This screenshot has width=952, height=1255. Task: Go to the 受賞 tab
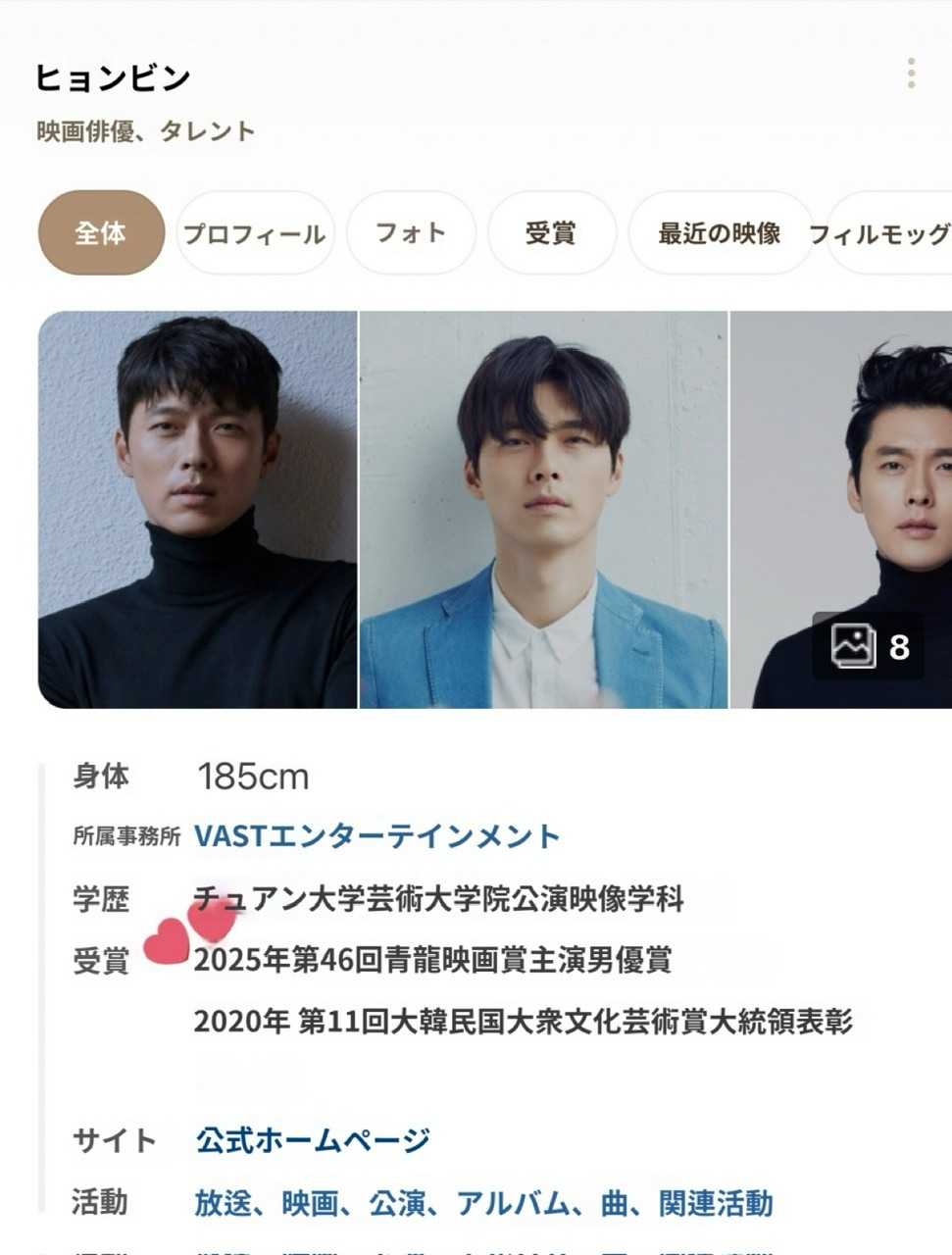coord(551,232)
